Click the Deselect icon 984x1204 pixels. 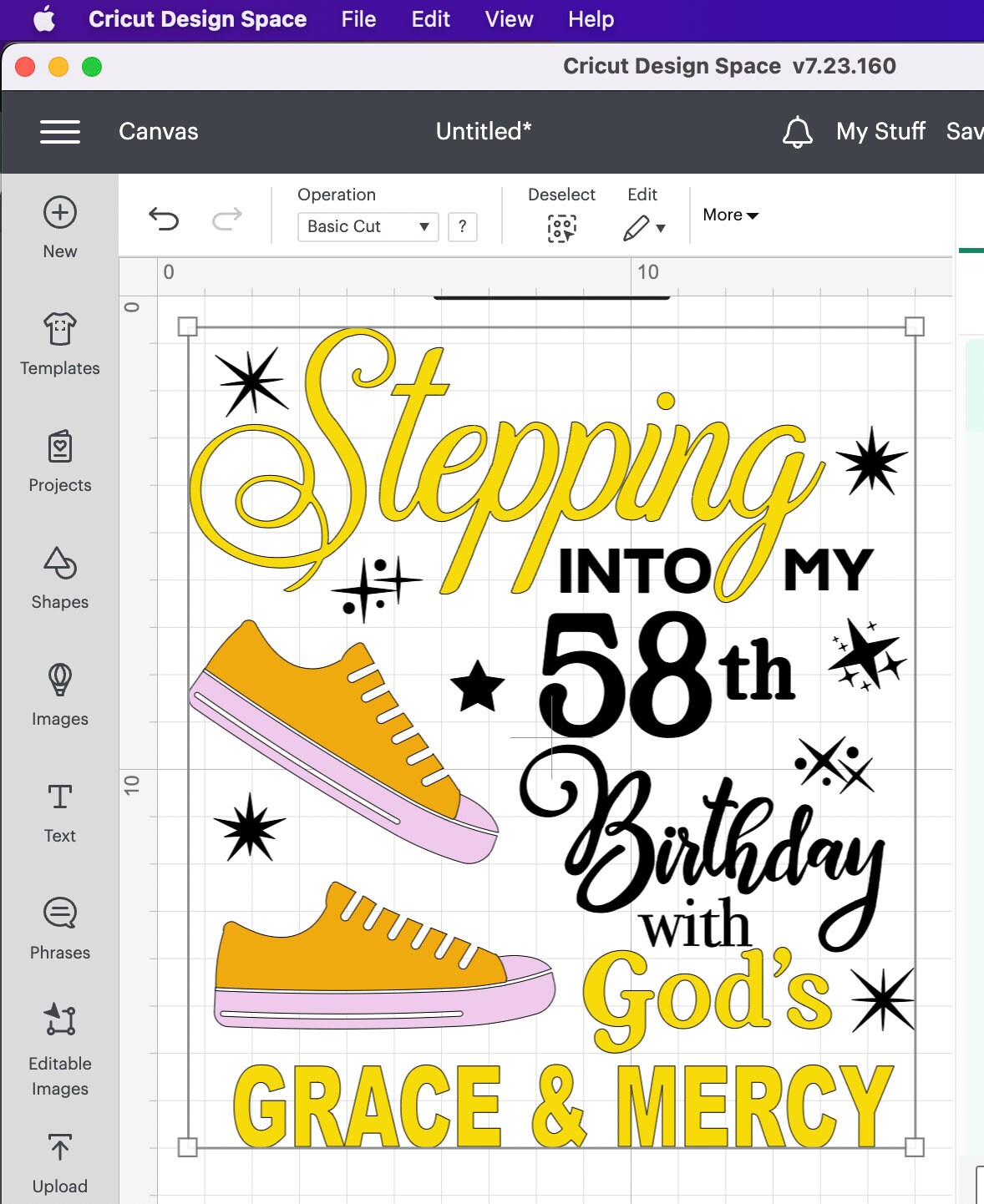tap(562, 228)
